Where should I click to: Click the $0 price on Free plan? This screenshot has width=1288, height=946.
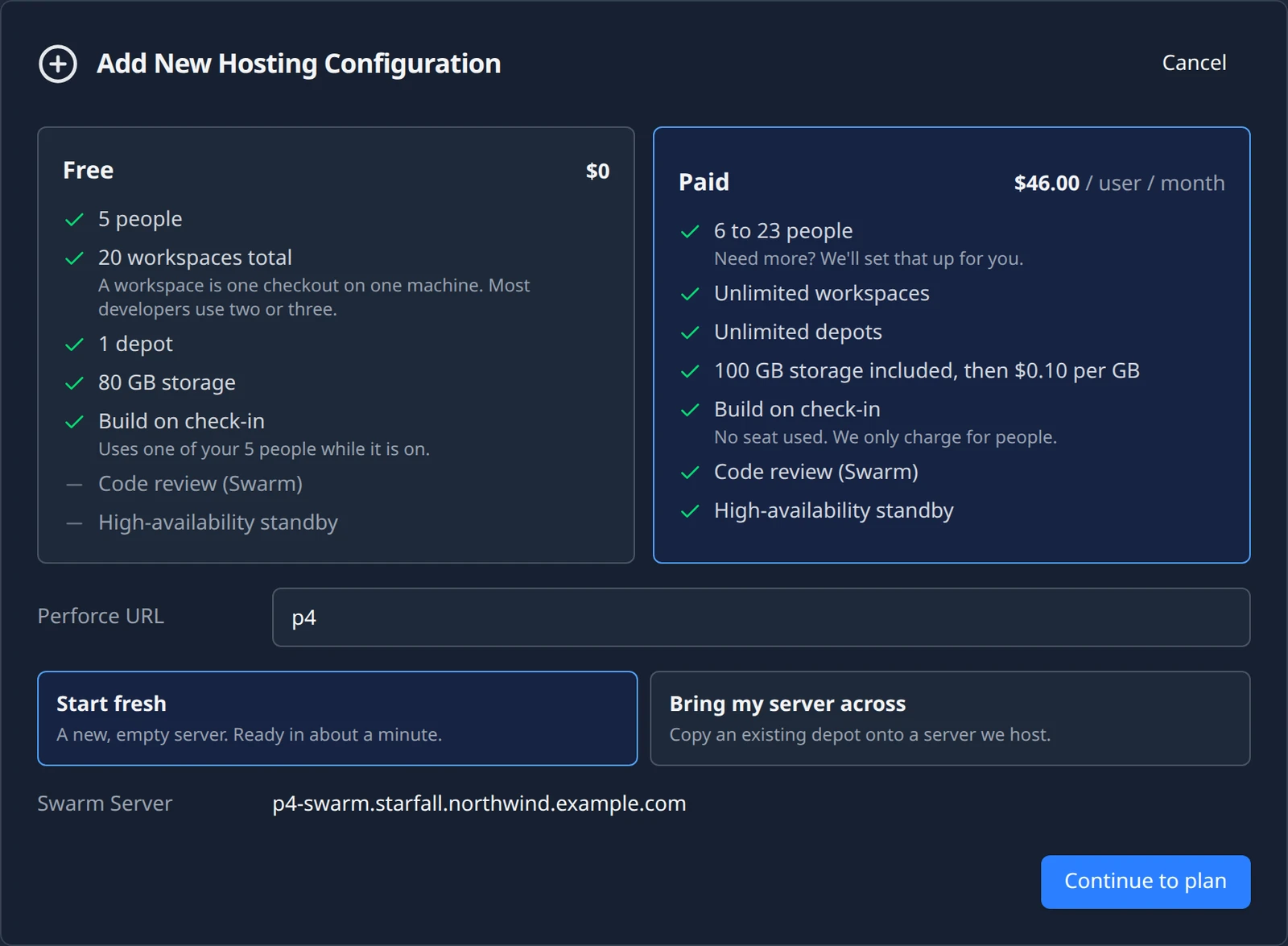[x=597, y=171]
